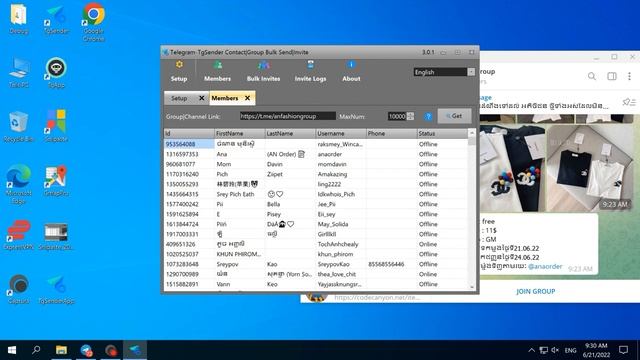Select the thea_love_chit row
640x360 pixels.
tap(316, 274)
